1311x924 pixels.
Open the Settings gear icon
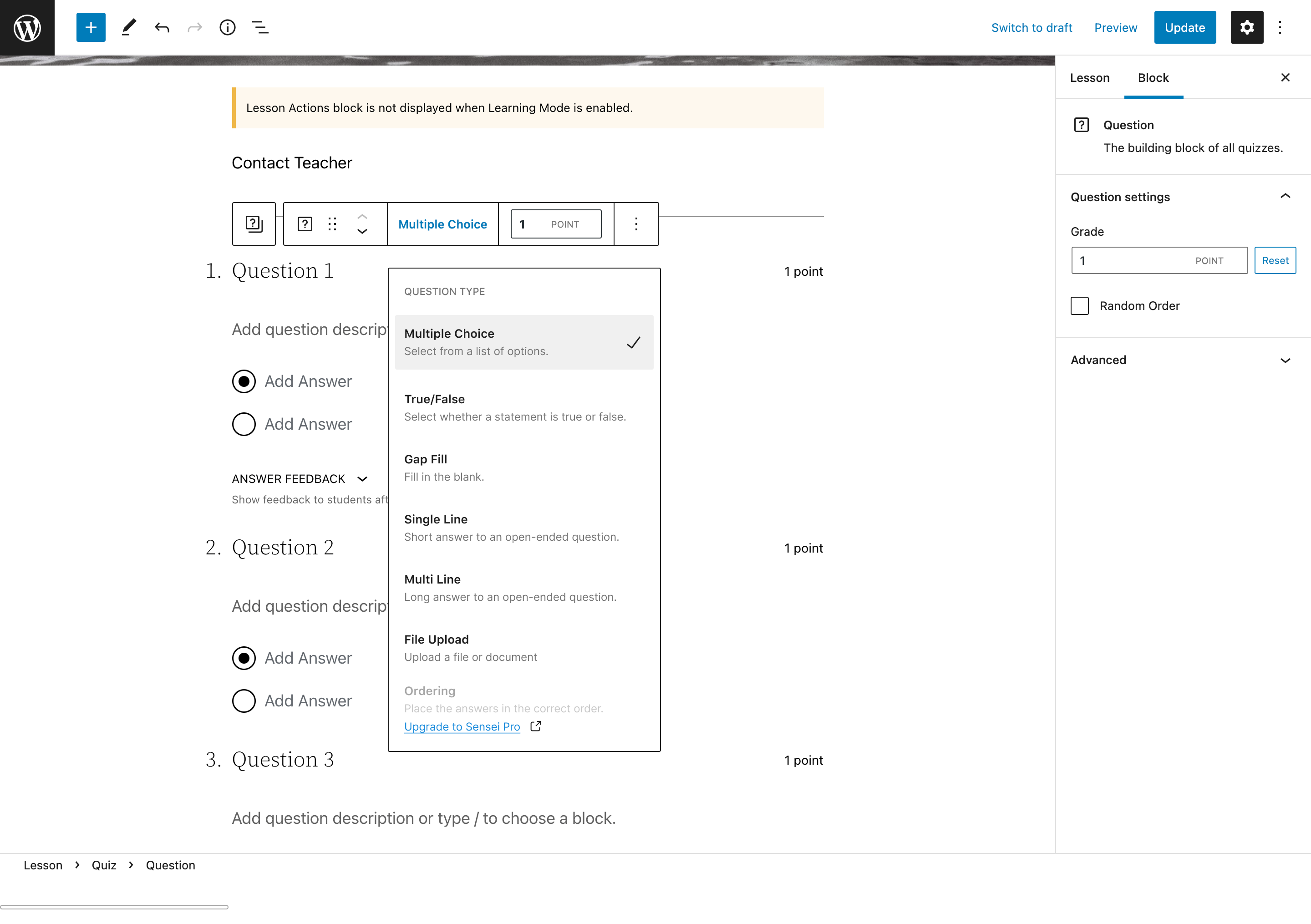pos(1247,27)
